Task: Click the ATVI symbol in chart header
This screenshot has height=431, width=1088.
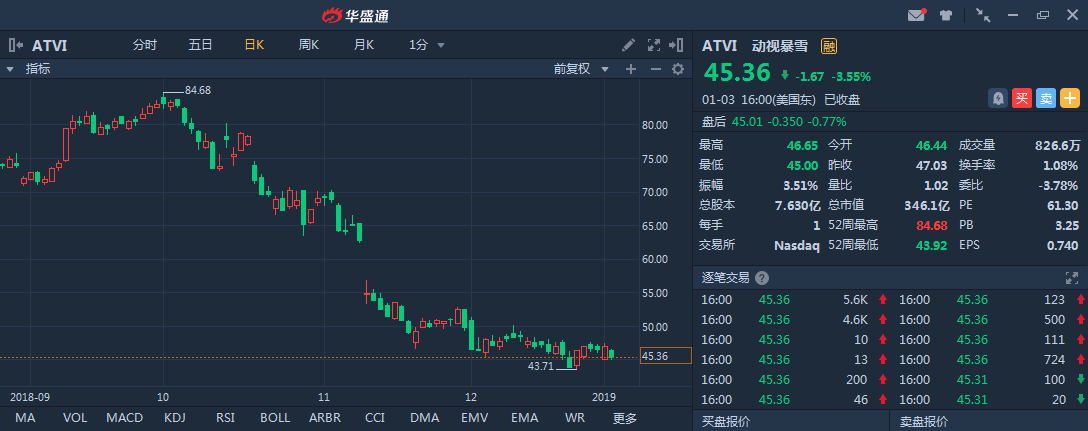Action: 49,46
